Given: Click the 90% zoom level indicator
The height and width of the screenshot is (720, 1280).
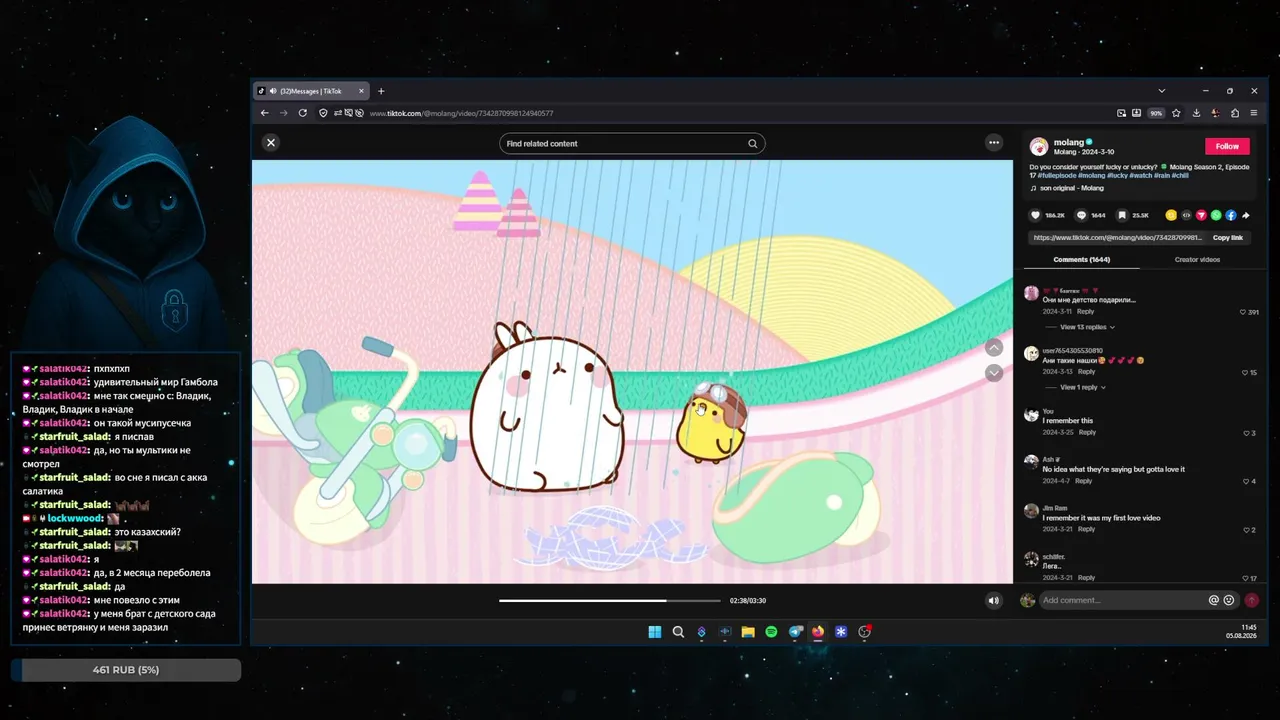Looking at the screenshot, I should pyautogui.click(x=1156, y=113).
